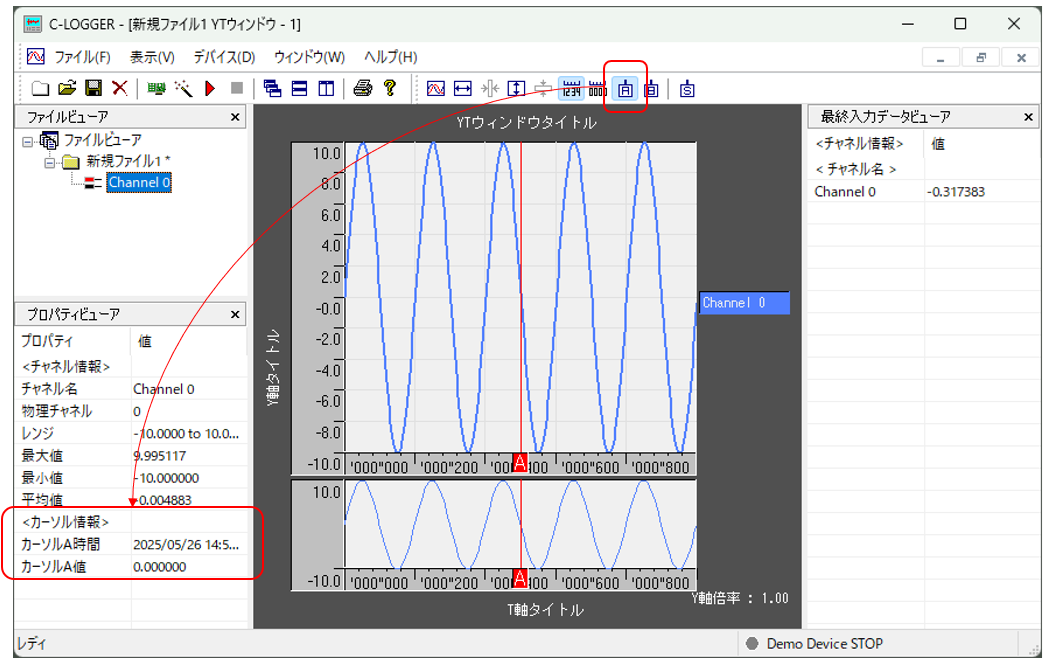Open the デバイス(D) menu

pyautogui.click(x=224, y=57)
